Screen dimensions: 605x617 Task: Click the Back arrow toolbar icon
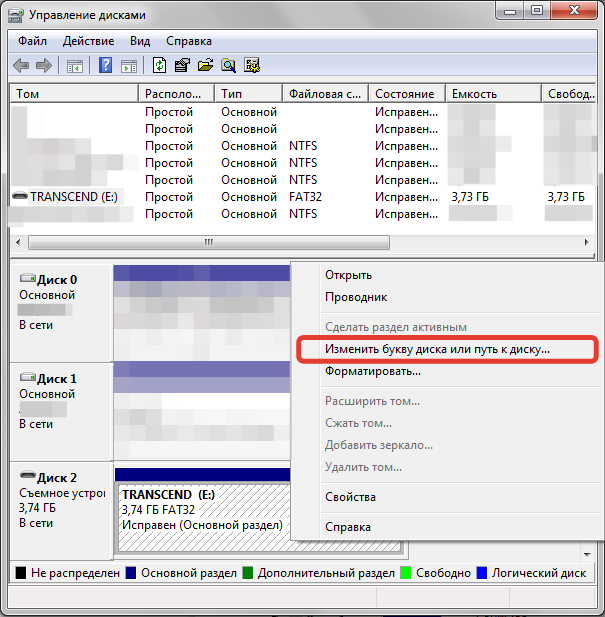click(x=21, y=66)
